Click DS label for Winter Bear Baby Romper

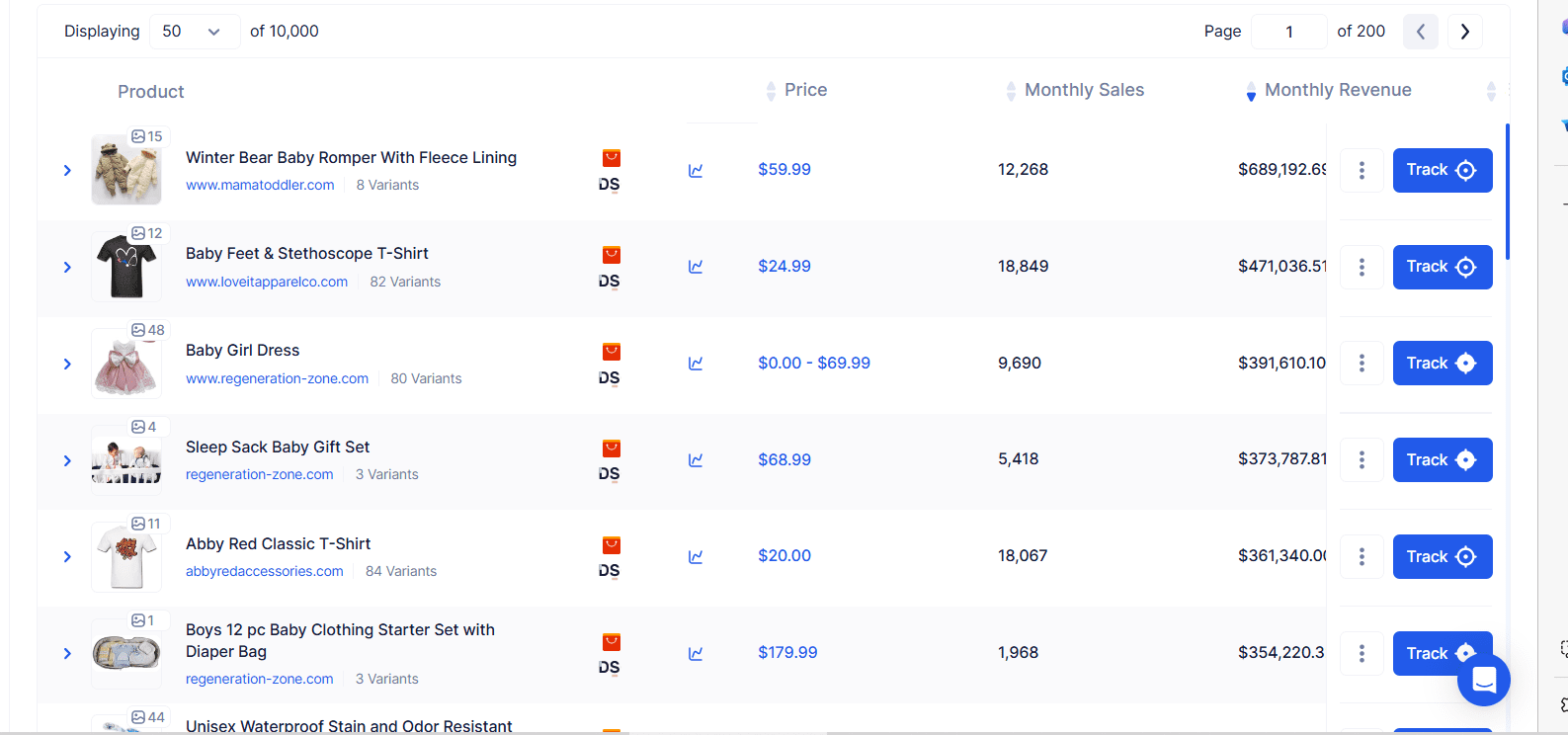610,185
